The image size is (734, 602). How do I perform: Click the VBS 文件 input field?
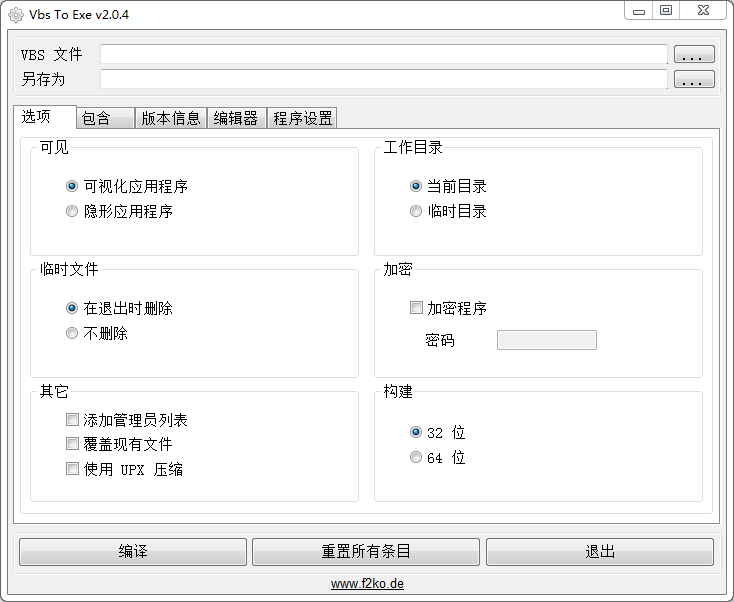point(383,55)
